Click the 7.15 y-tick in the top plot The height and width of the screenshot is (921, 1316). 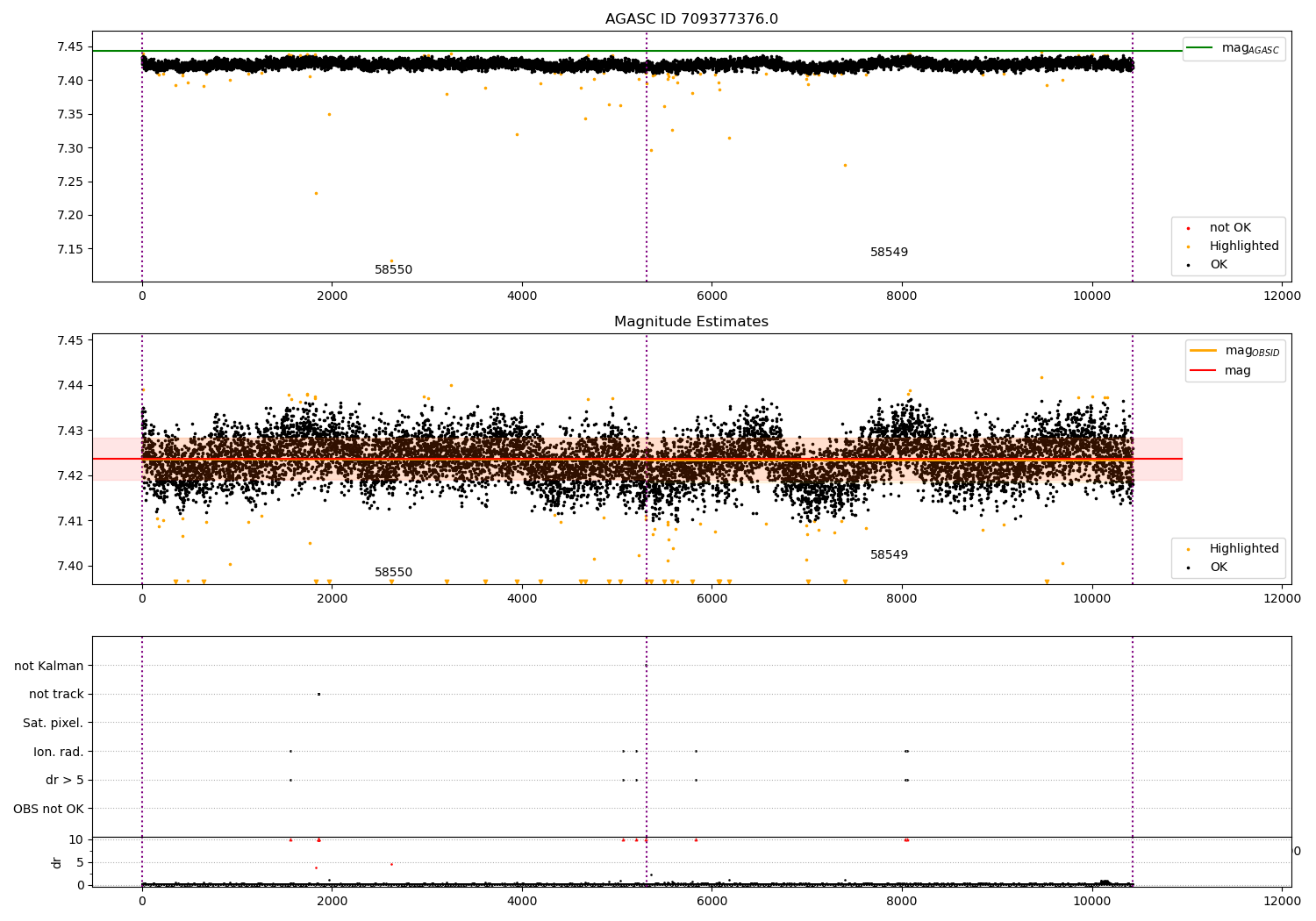click(x=71, y=249)
